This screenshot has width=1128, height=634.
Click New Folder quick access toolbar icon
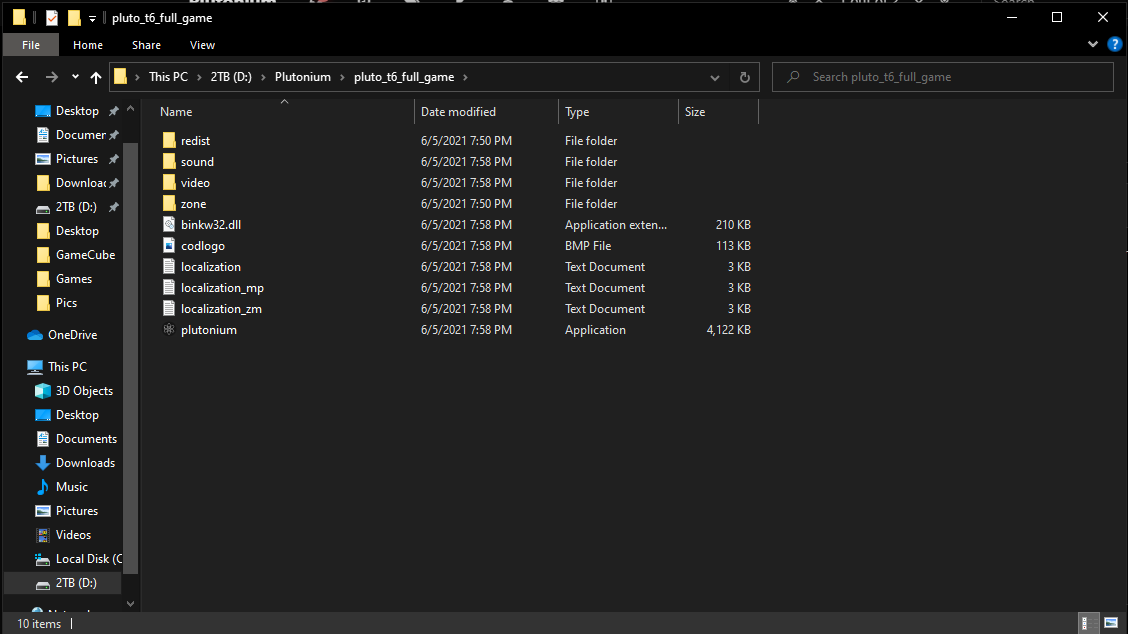pyautogui.click(x=74, y=18)
